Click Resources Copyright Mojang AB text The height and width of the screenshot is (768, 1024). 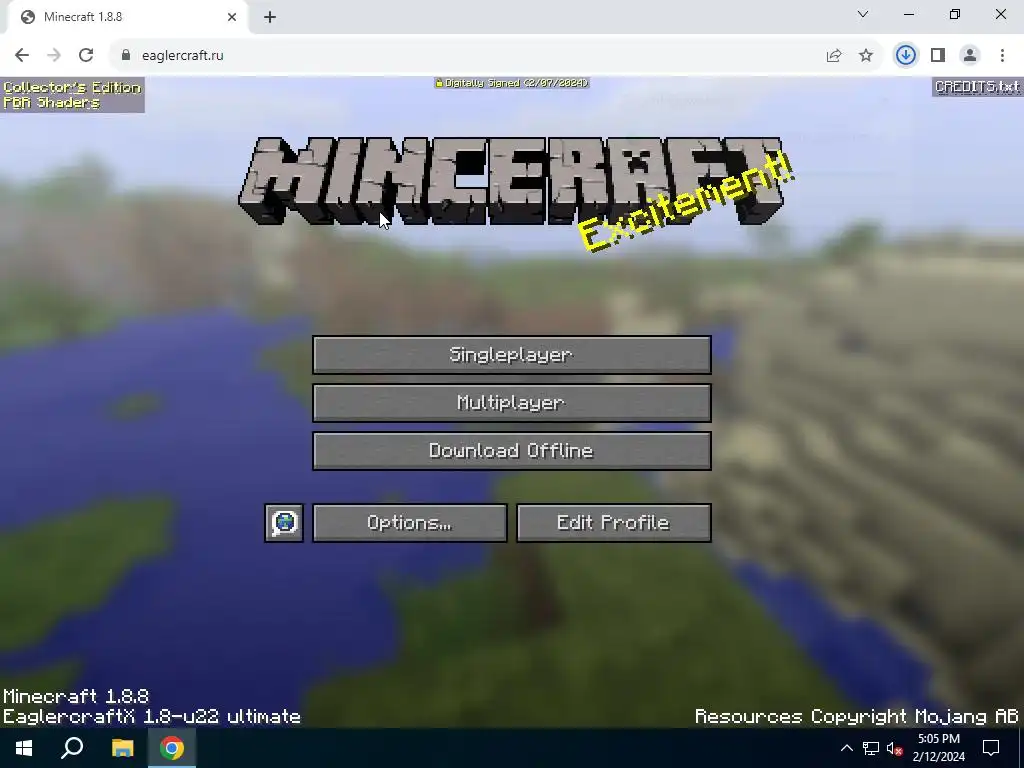coord(856,716)
